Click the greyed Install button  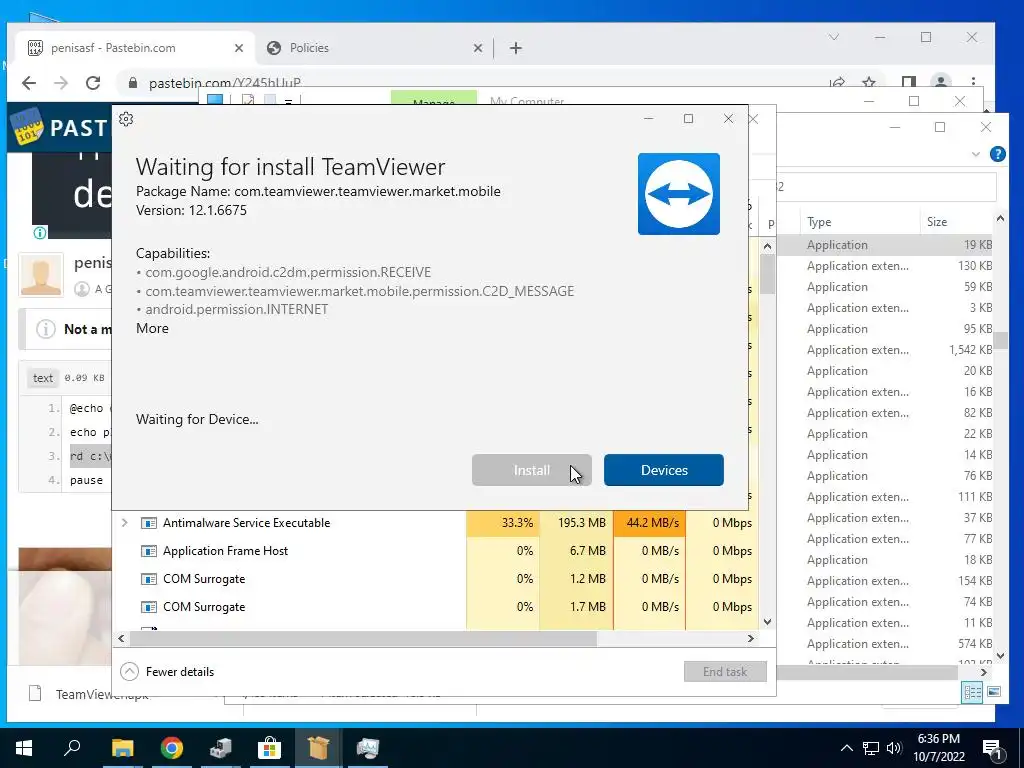532,470
